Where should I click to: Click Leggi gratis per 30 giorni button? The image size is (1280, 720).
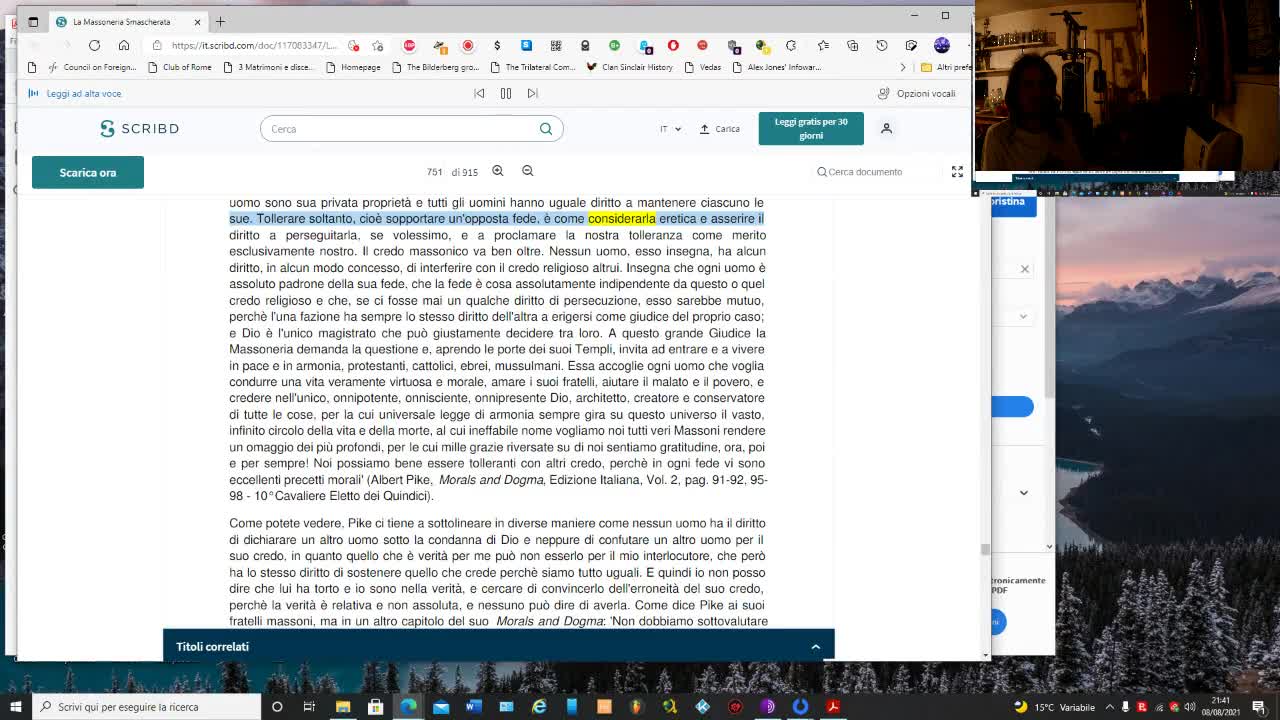811,128
